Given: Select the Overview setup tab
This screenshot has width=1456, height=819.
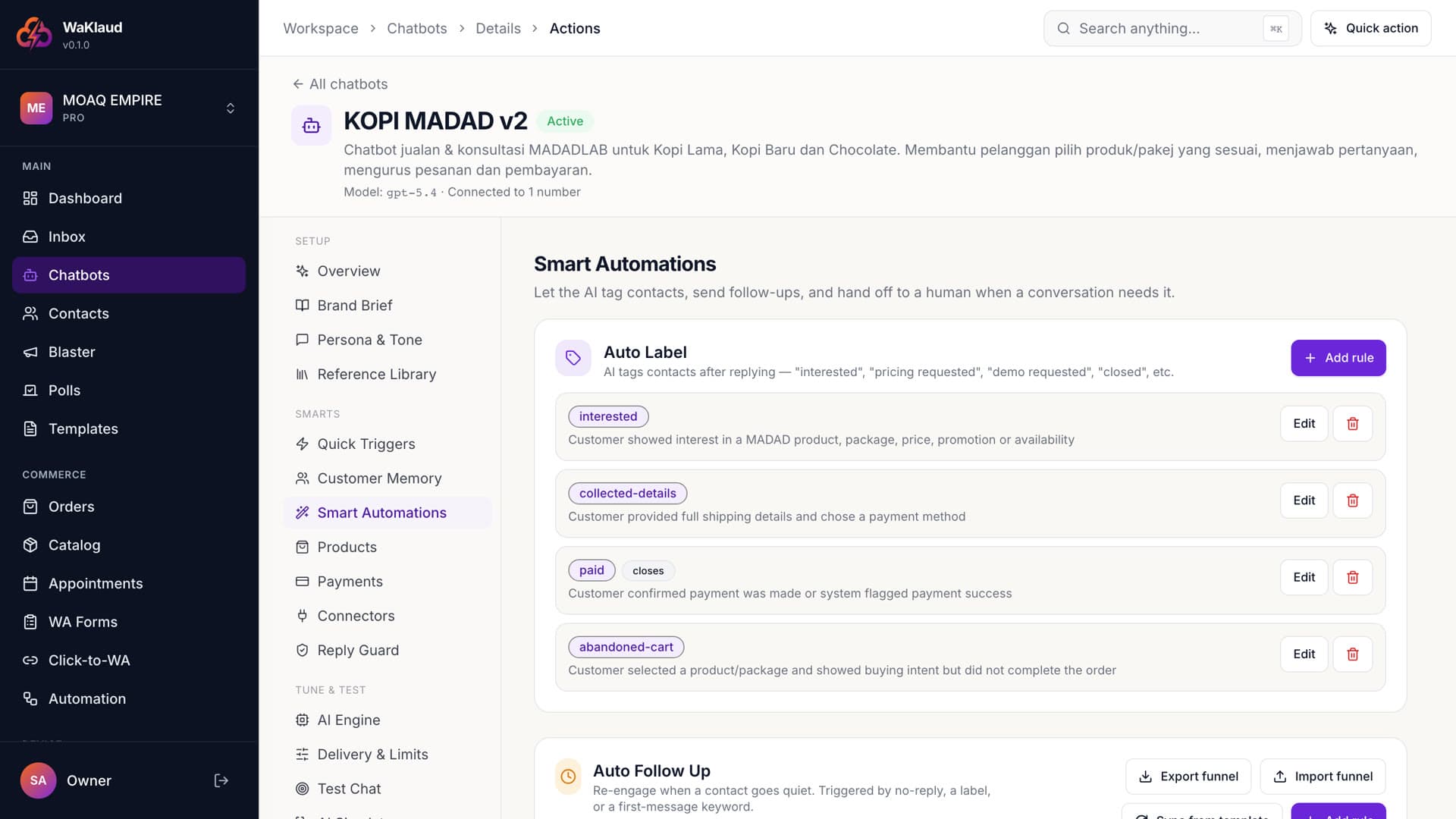Looking at the screenshot, I should 388,271.
